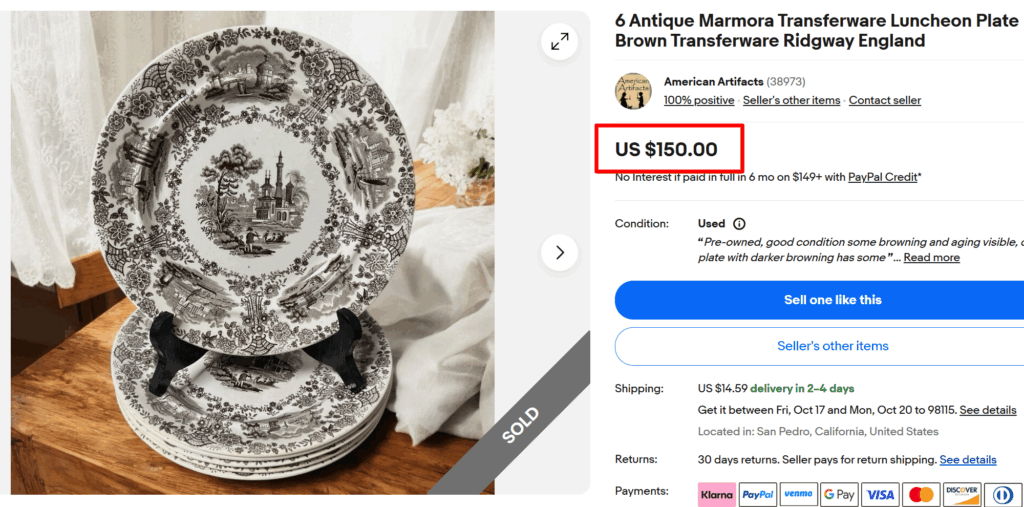This screenshot has width=1024, height=507.
Task: Expand the Read more condition description
Action: click(931, 258)
